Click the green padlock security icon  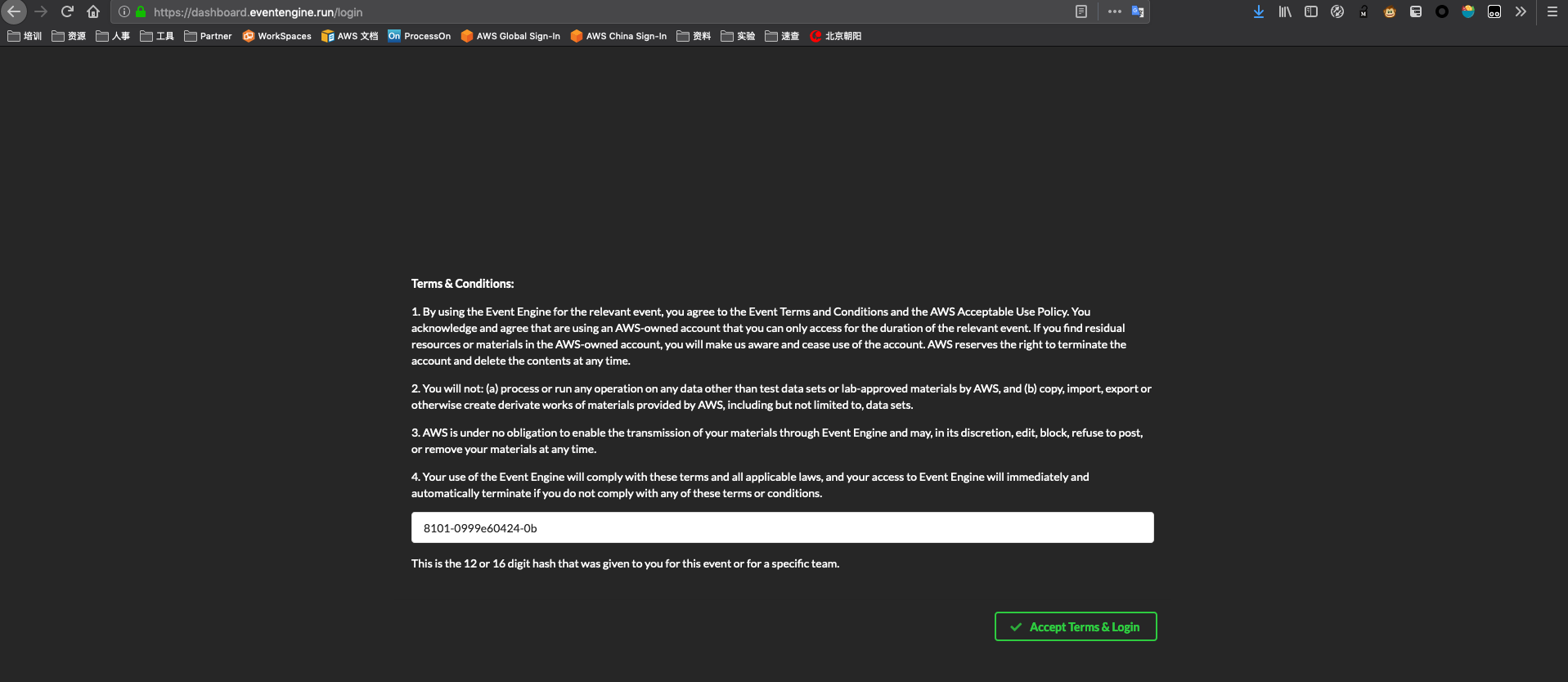click(141, 12)
